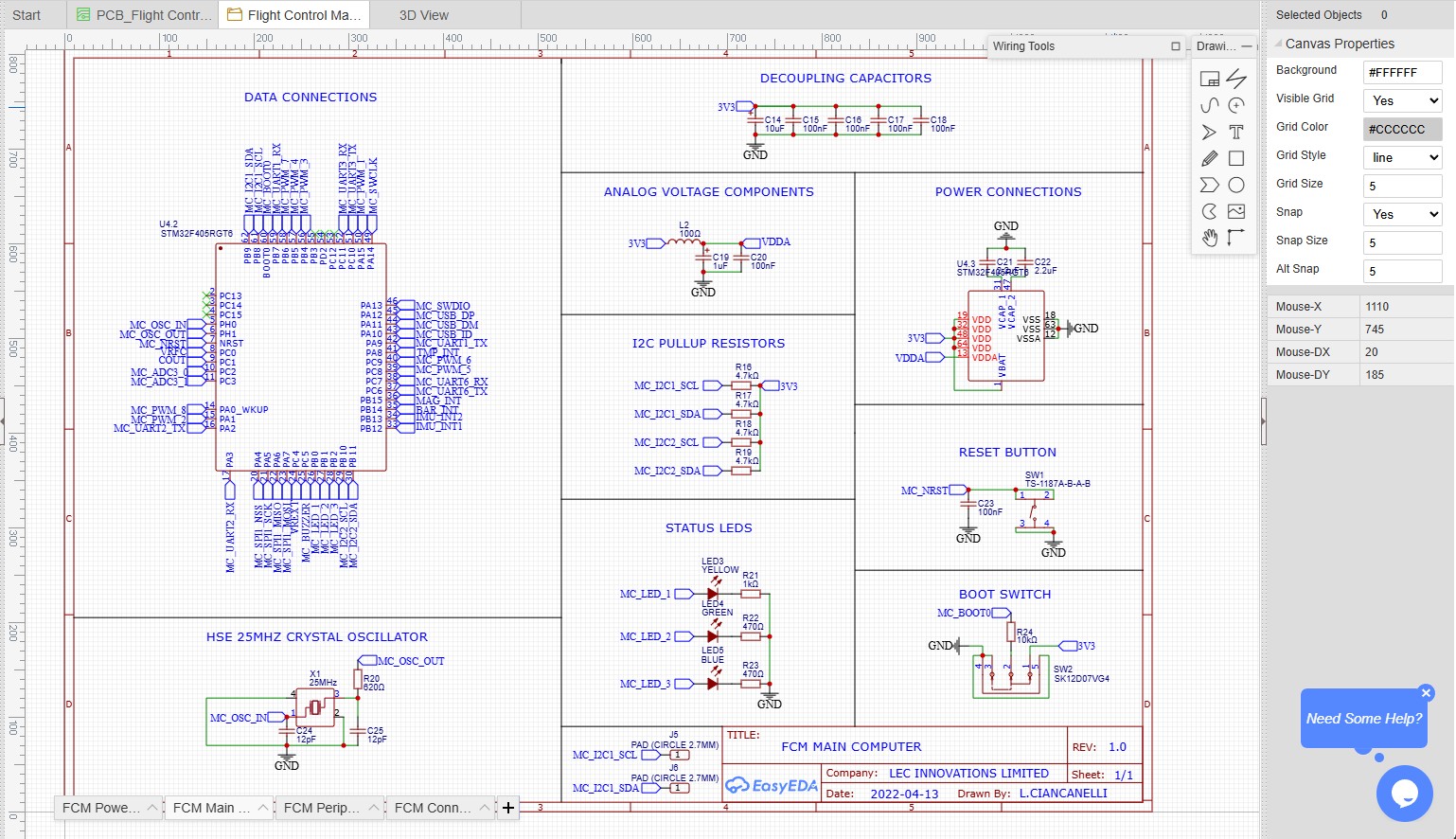Switch to the 3D View tab
The image size is (1456, 839).
(423, 15)
